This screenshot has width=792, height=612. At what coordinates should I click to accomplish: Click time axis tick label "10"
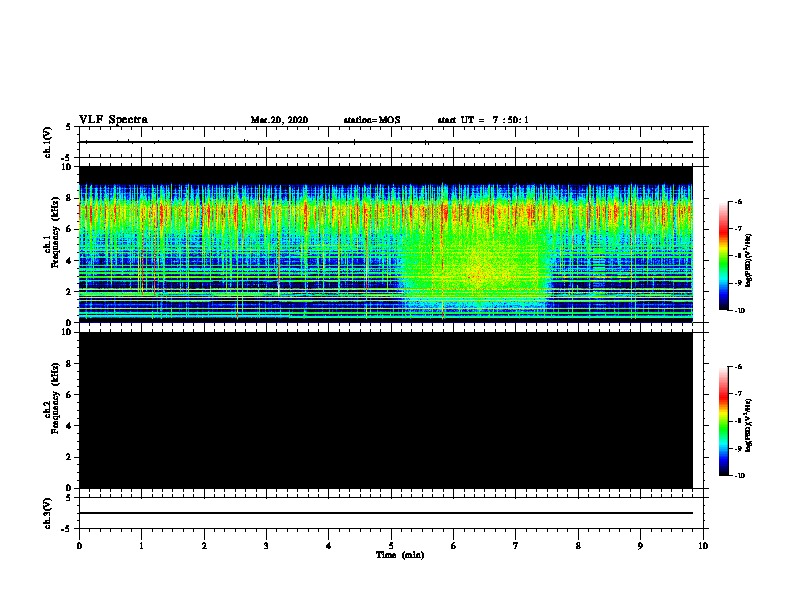click(703, 546)
